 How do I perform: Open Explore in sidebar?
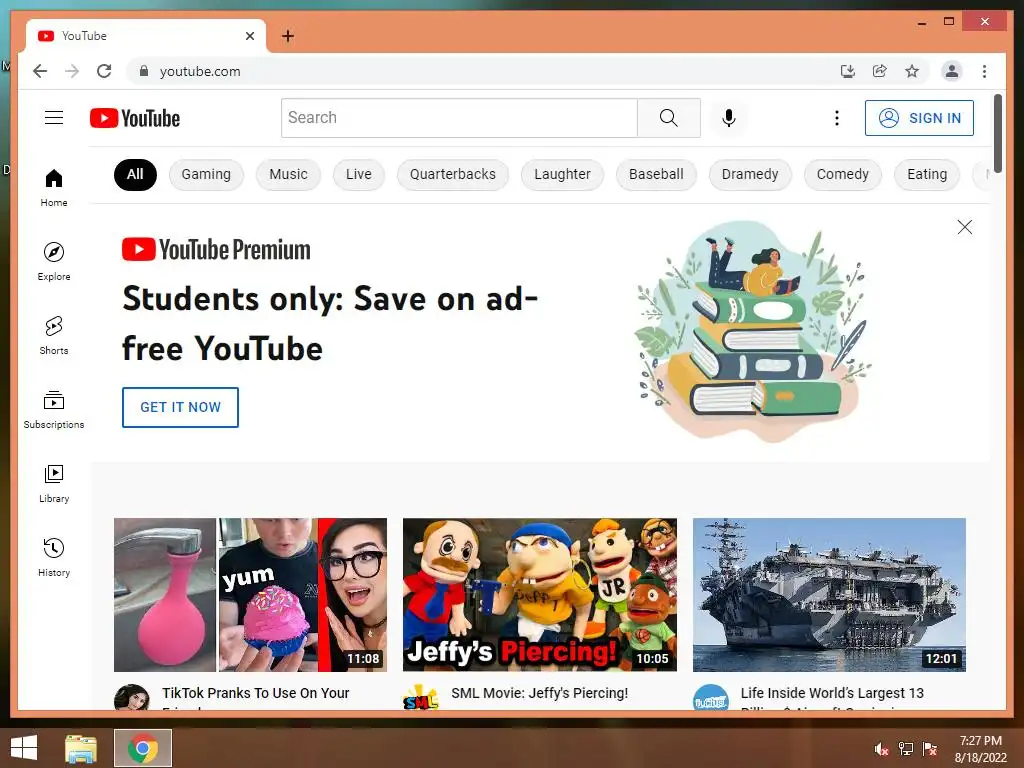click(54, 261)
